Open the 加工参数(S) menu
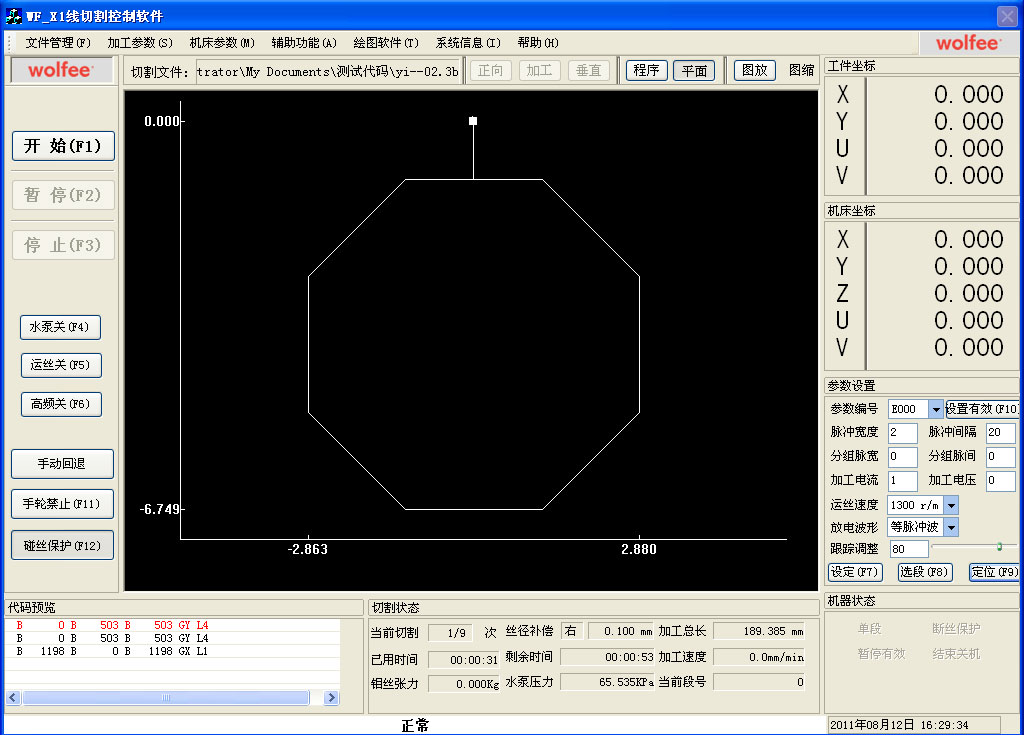This screenshot has width=1024, height=735. coord(140,43)
